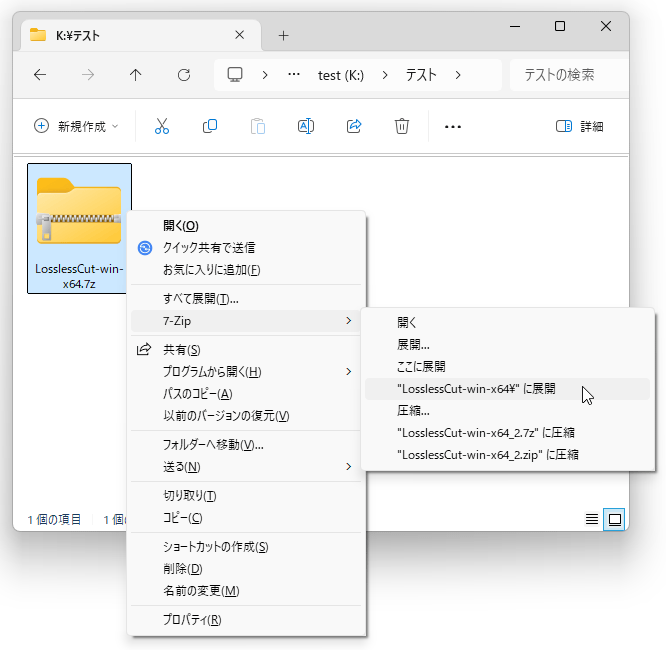The height and width of the screenshot is (650, 666).
Task: Click the Share icon in toolbar
Action: click(x=354, y=126)
